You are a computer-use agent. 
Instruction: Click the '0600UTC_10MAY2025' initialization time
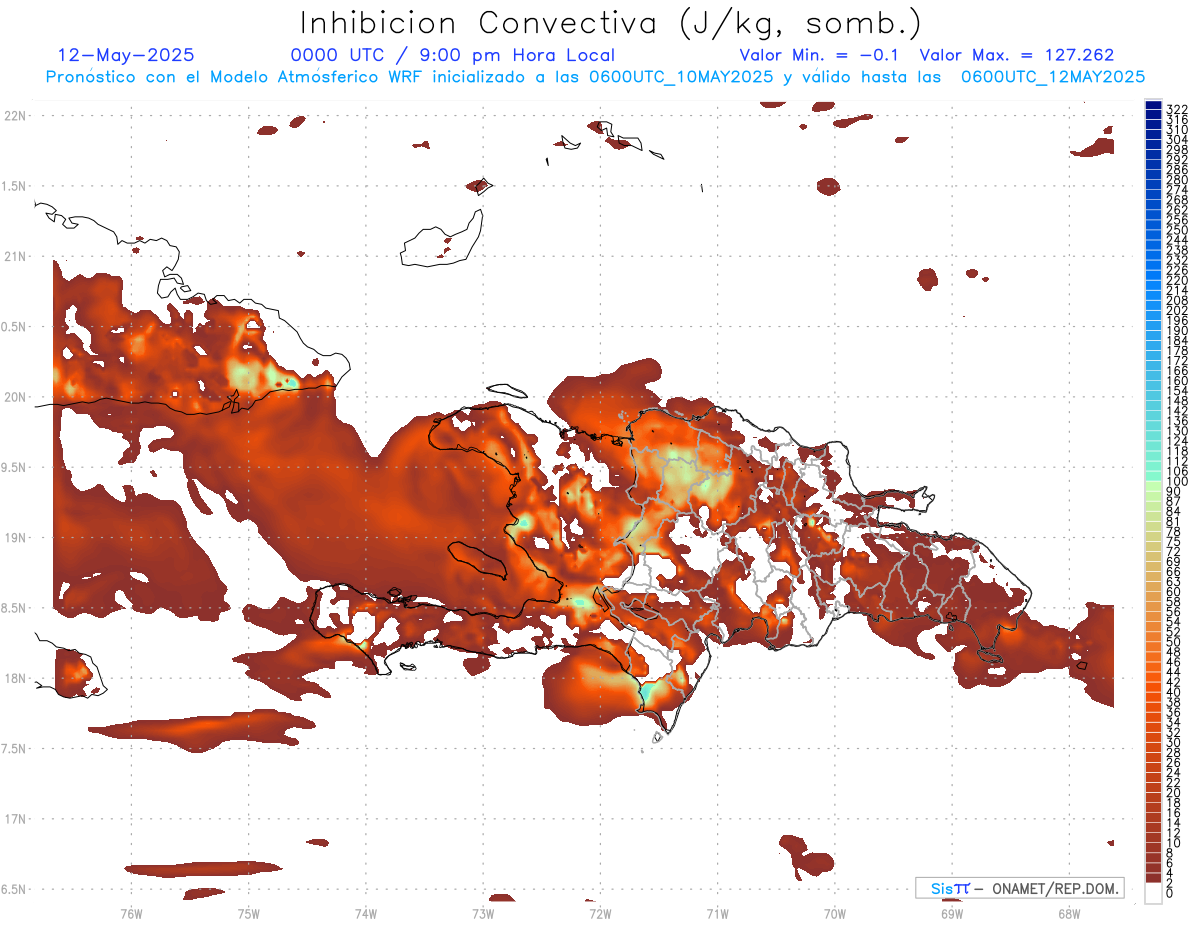680,76
